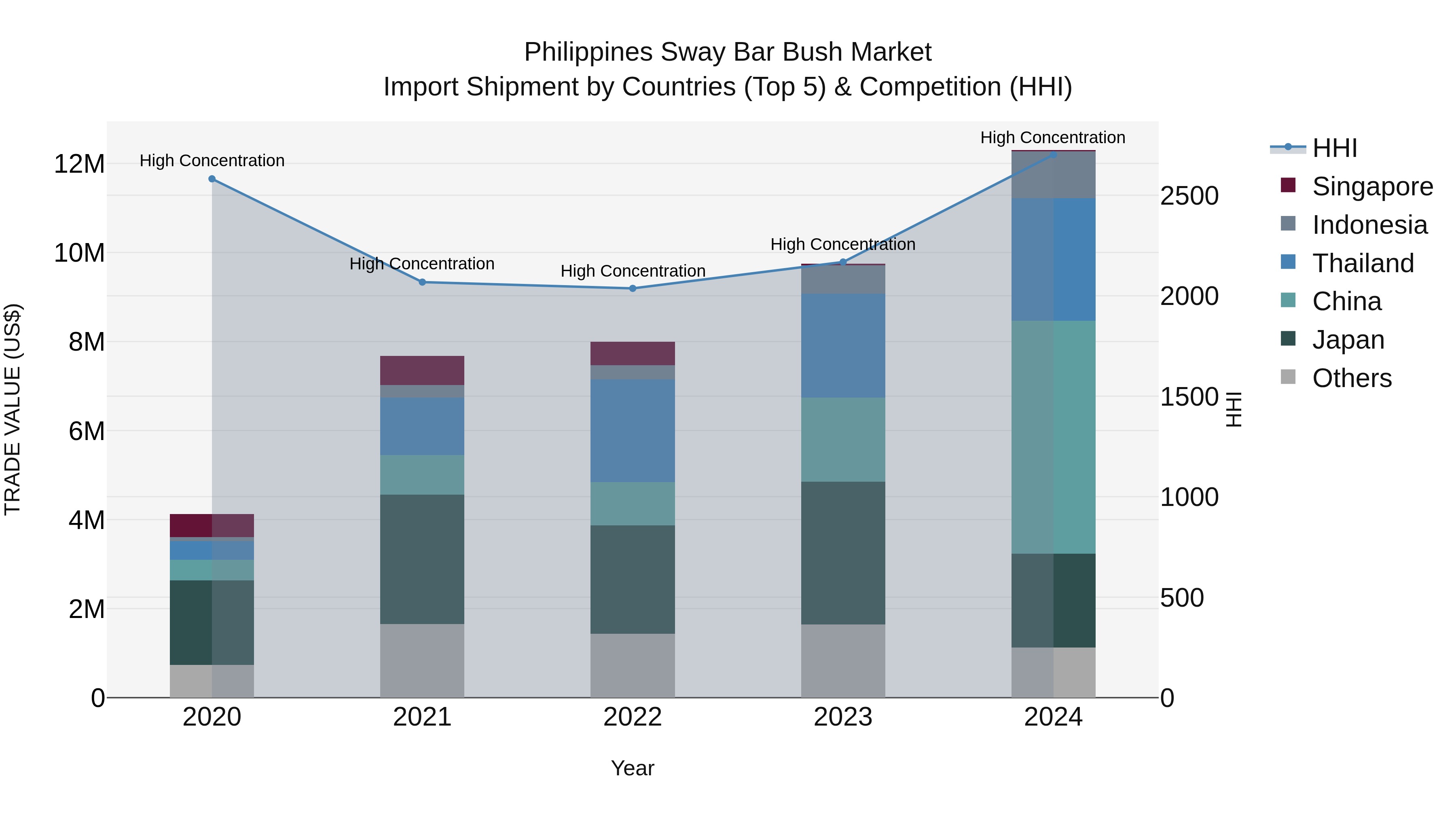Click the China segment of 2023 bar

click(x=843, y=440)
